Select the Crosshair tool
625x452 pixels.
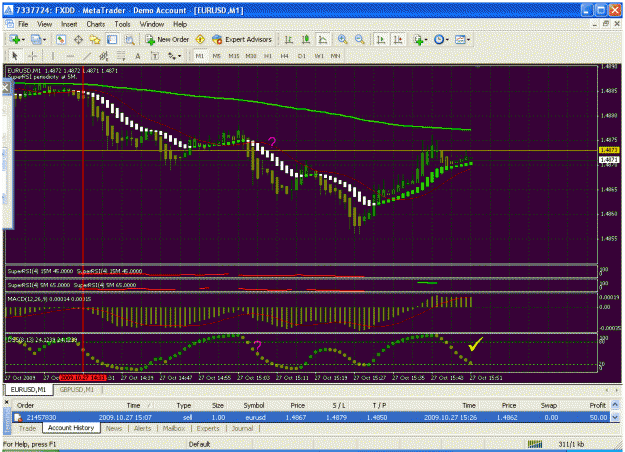point(33,56)
